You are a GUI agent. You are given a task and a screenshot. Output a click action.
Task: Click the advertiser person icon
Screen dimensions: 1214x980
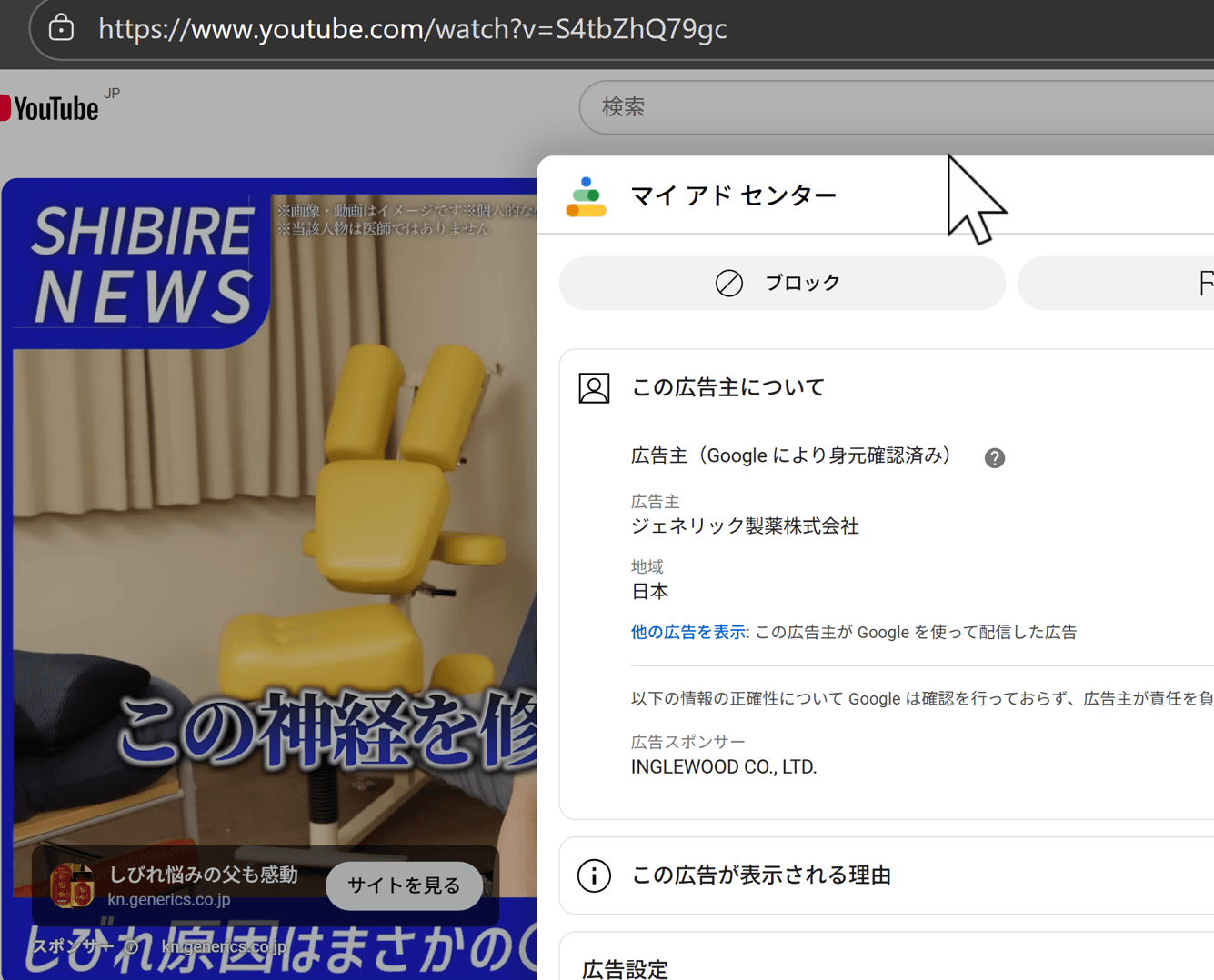594,388
